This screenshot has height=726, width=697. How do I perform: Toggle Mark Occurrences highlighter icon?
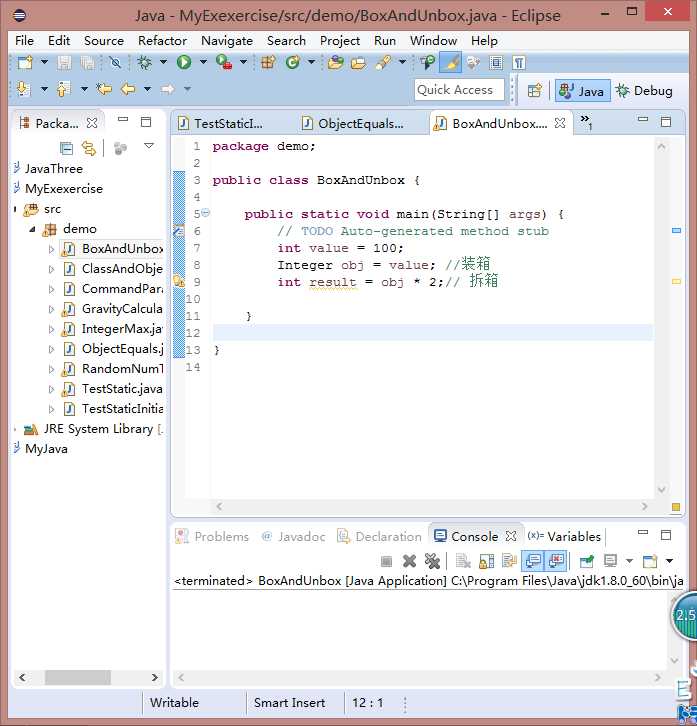coord(450,62)
